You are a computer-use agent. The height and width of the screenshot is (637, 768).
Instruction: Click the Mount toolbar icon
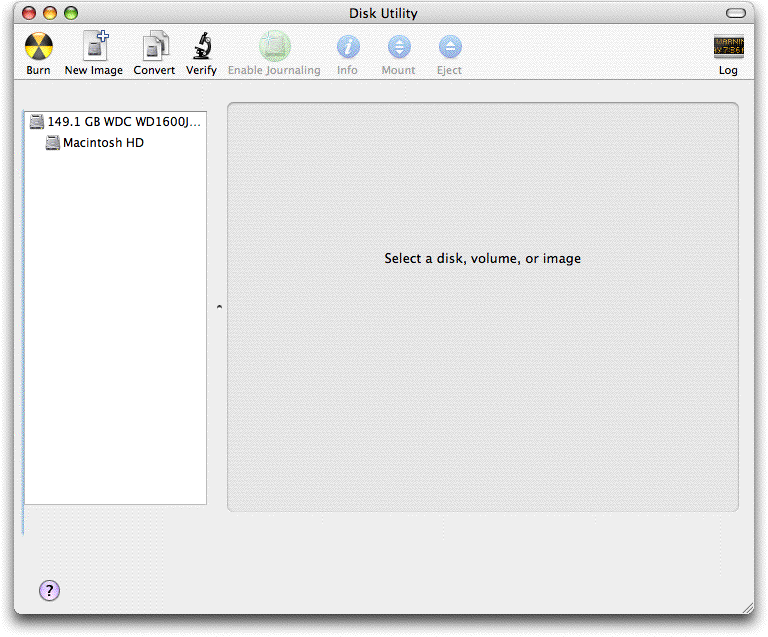tap(399, 47)
